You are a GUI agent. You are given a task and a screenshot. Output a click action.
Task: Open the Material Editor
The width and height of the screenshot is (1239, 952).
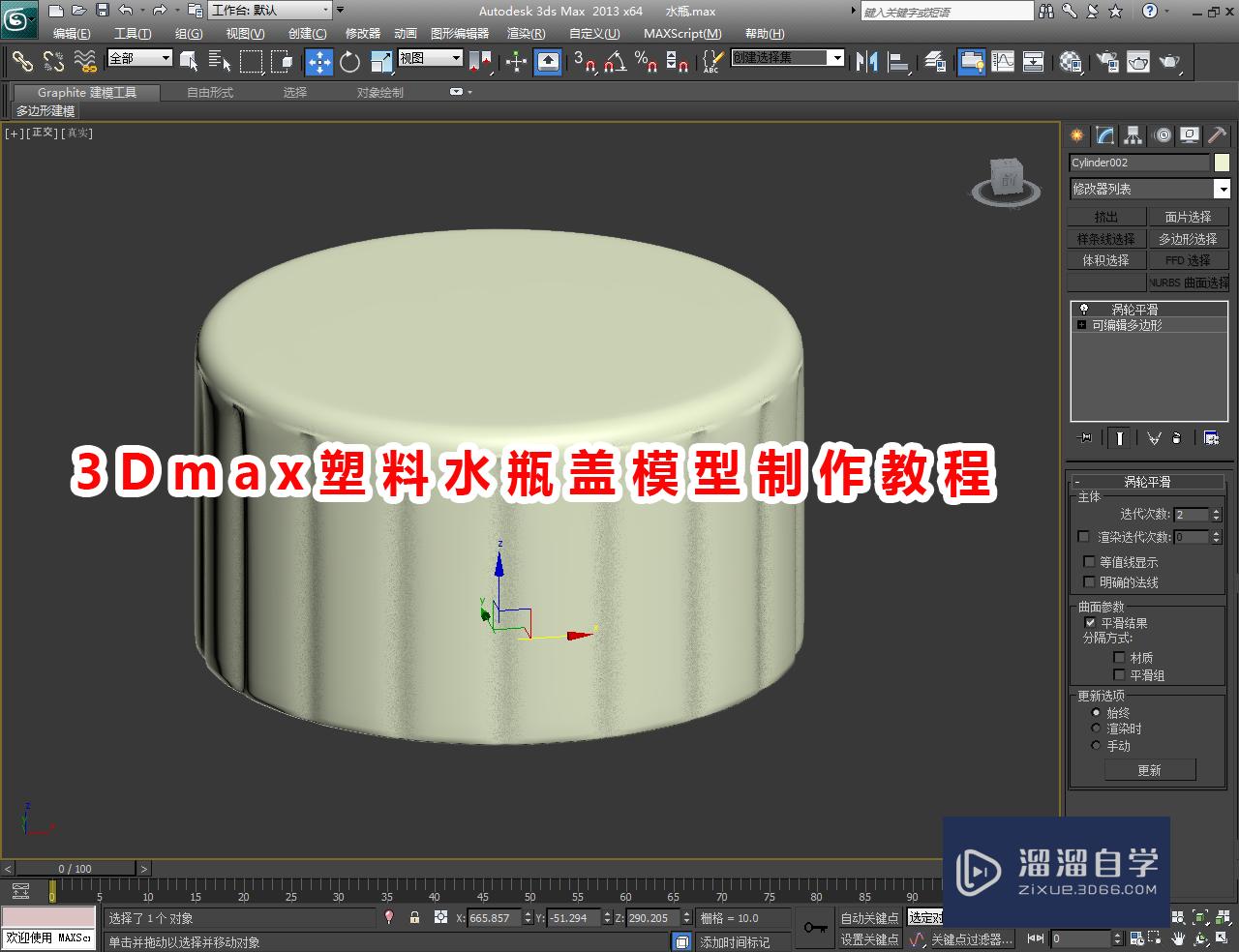[x=1071, y=61]
